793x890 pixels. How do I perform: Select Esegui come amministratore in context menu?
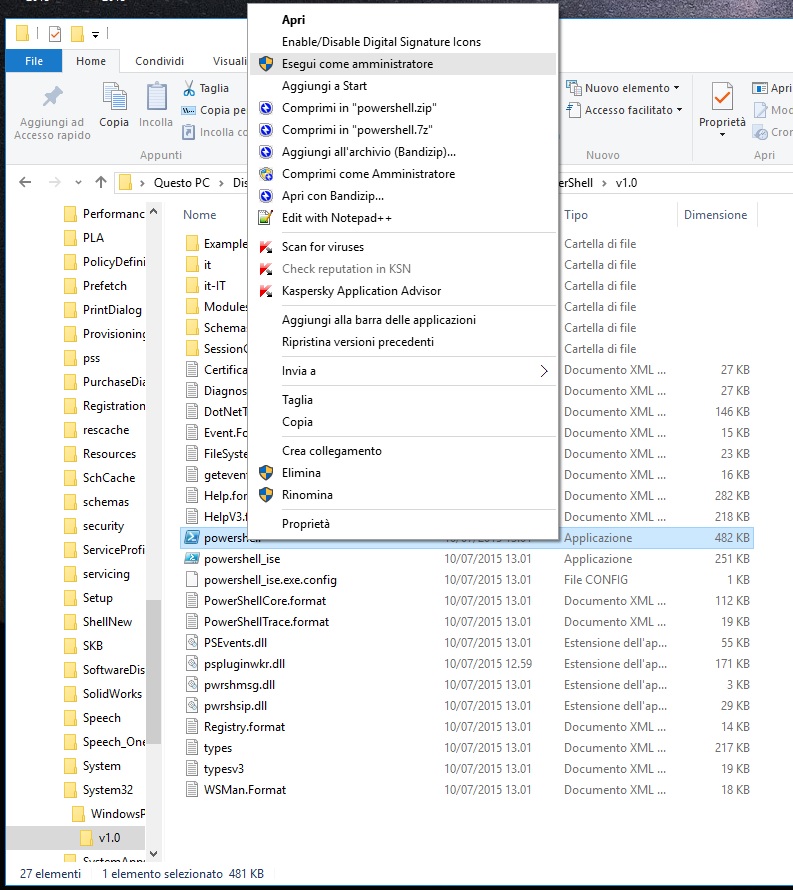tap(357, 64)
